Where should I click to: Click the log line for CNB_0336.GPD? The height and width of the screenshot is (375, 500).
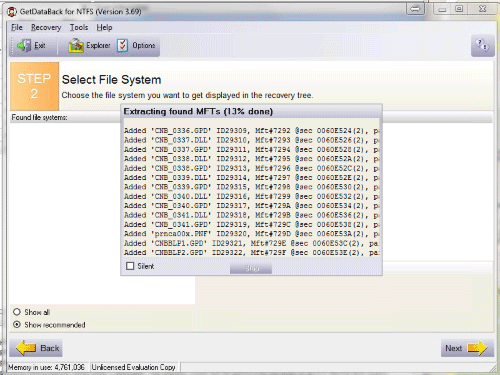tap(251, 130)
